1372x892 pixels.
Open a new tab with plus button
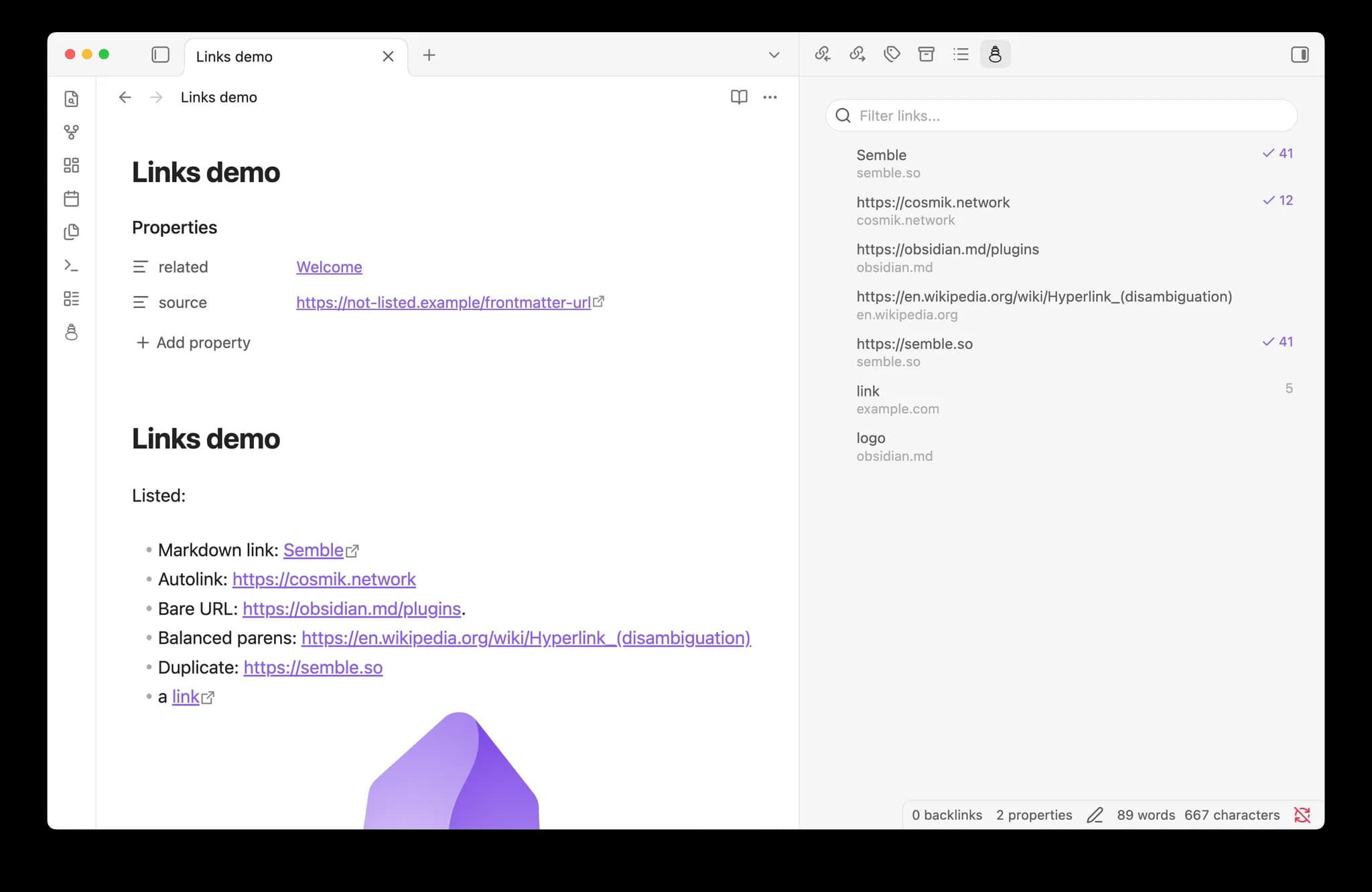(429, 55)
